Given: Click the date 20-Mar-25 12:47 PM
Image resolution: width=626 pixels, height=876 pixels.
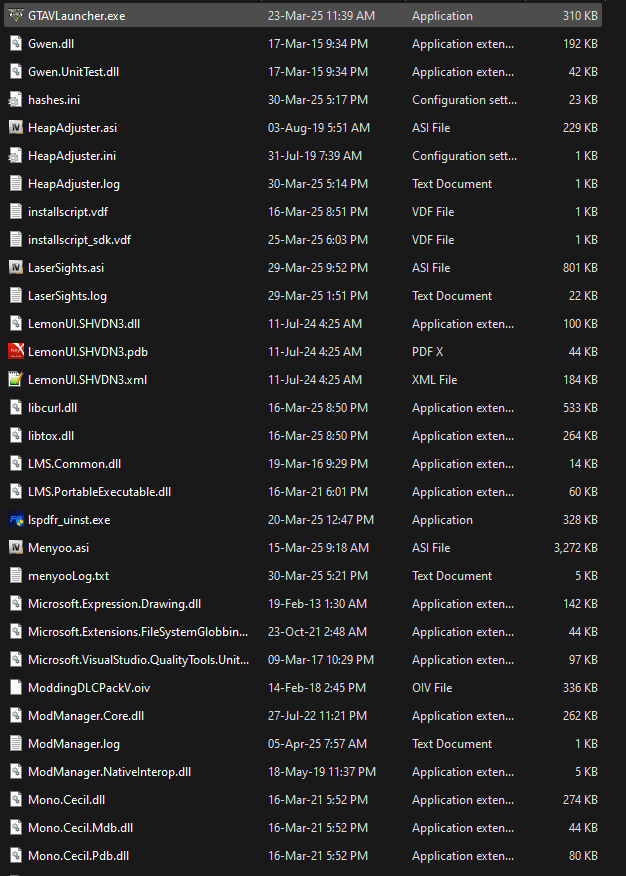Looking at the screenshot, I should click(321, 520).
